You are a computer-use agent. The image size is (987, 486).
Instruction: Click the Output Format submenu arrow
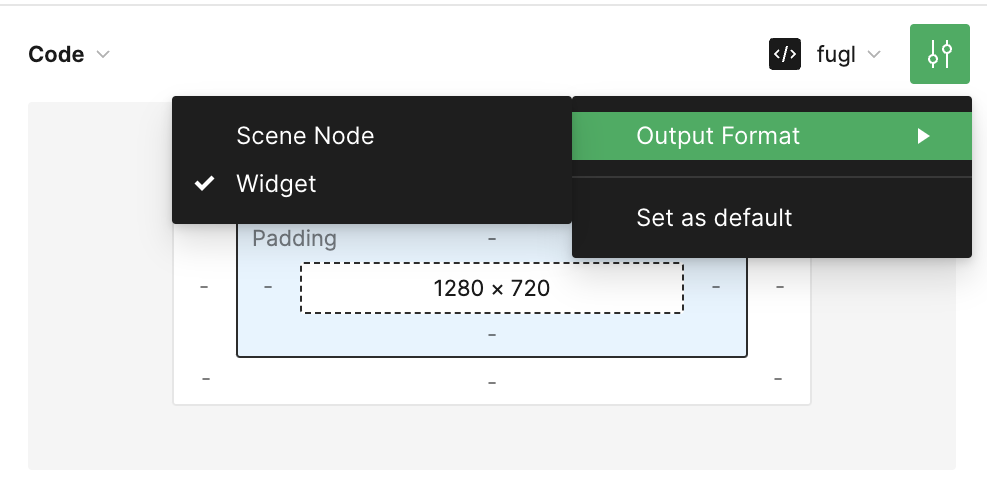point(924,136)
